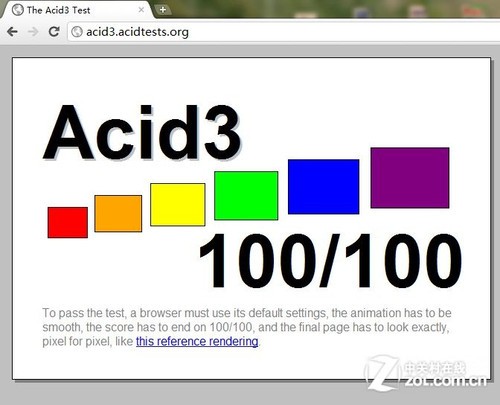This screenshot has height=405, width=500.
Task: Click the 100/100 score text
Action: (x=330, y=260)
